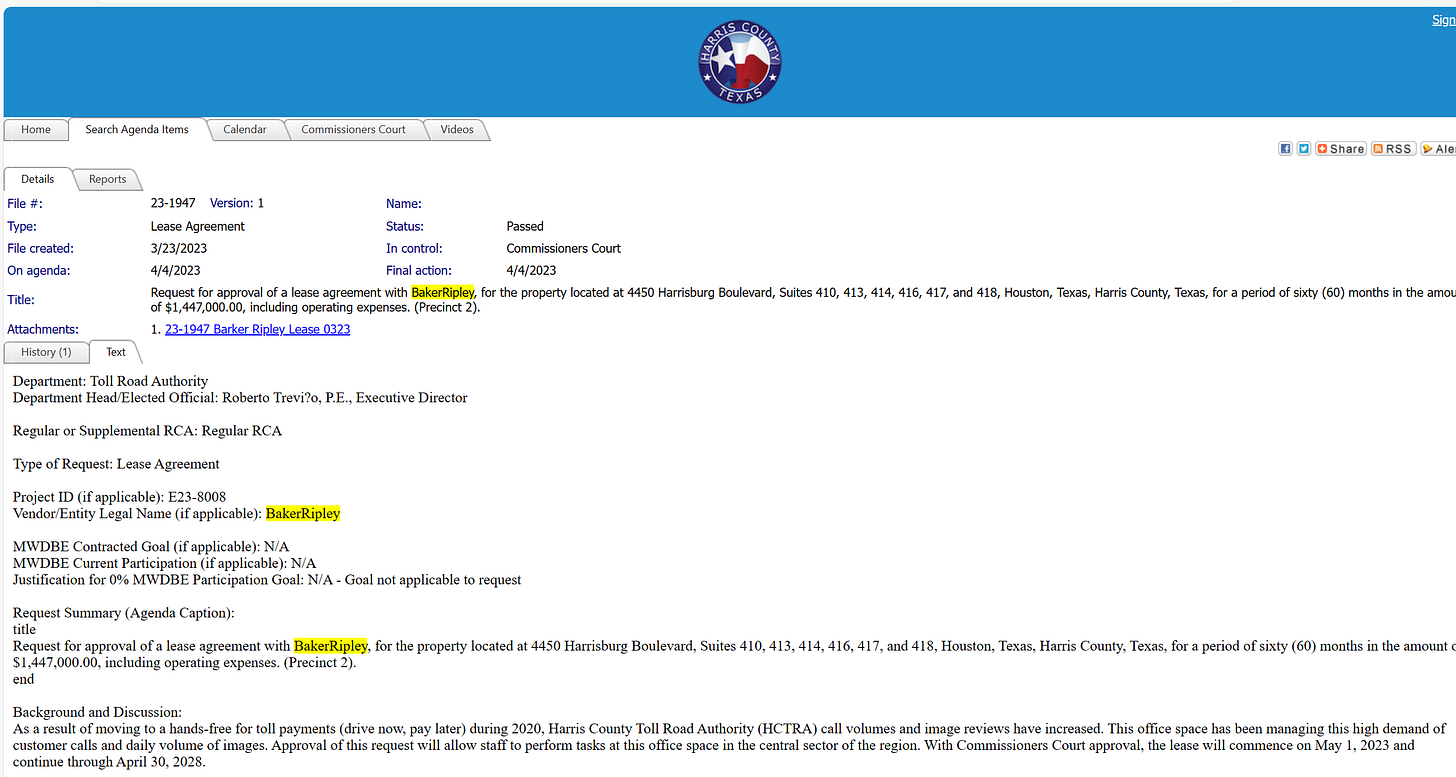Click the Type of Request: Lease Agreement line
The width and height of the screenshot is (1456, 777).
click(x=116, y=464)
